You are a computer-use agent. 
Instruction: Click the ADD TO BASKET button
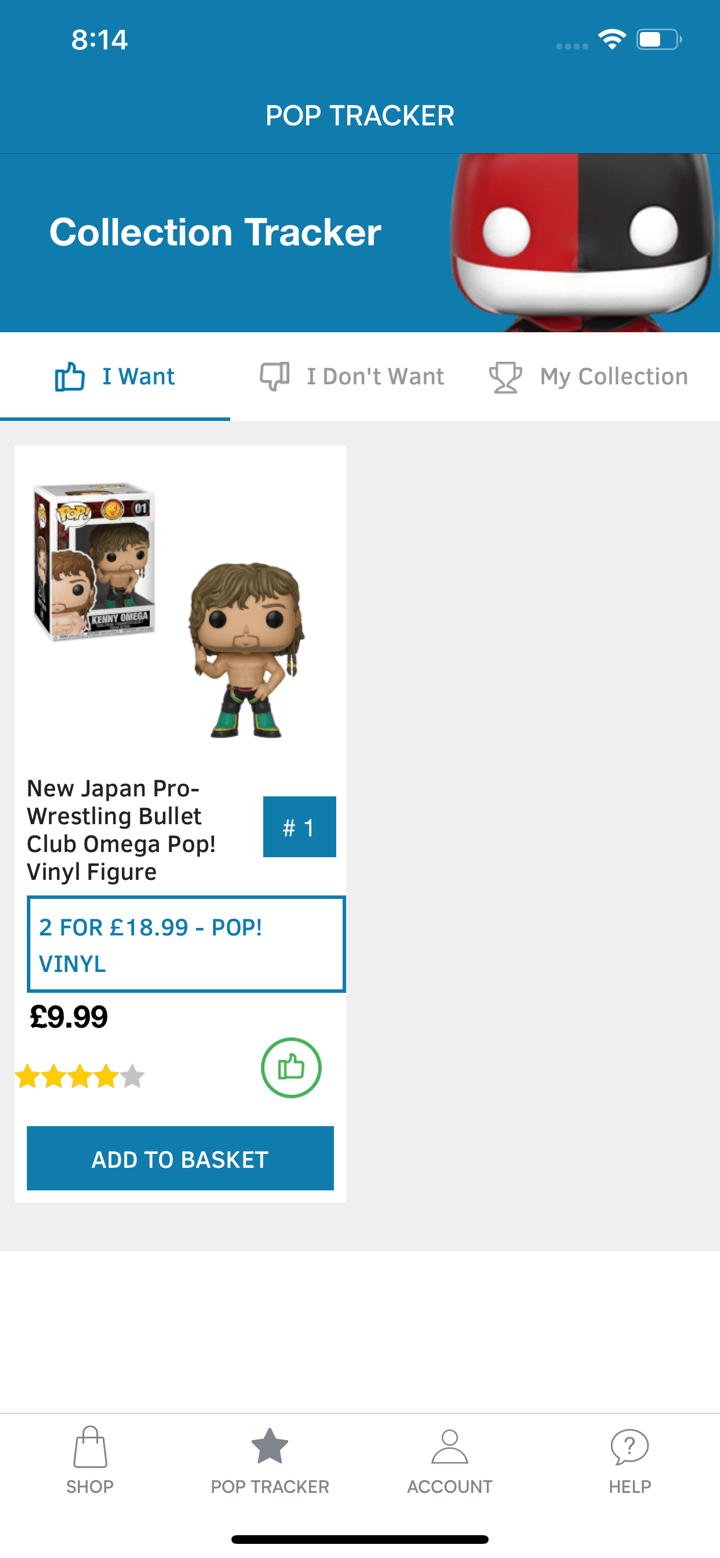coord(180,1158)
